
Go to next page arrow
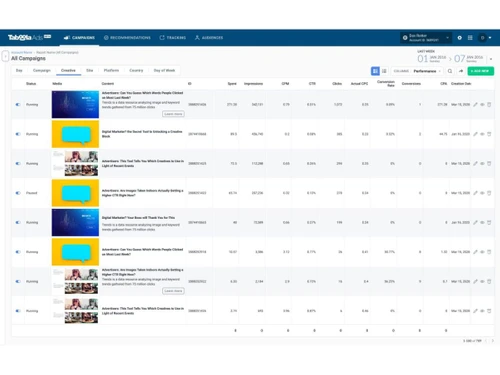pyautogui.click(x=492, y=341)
